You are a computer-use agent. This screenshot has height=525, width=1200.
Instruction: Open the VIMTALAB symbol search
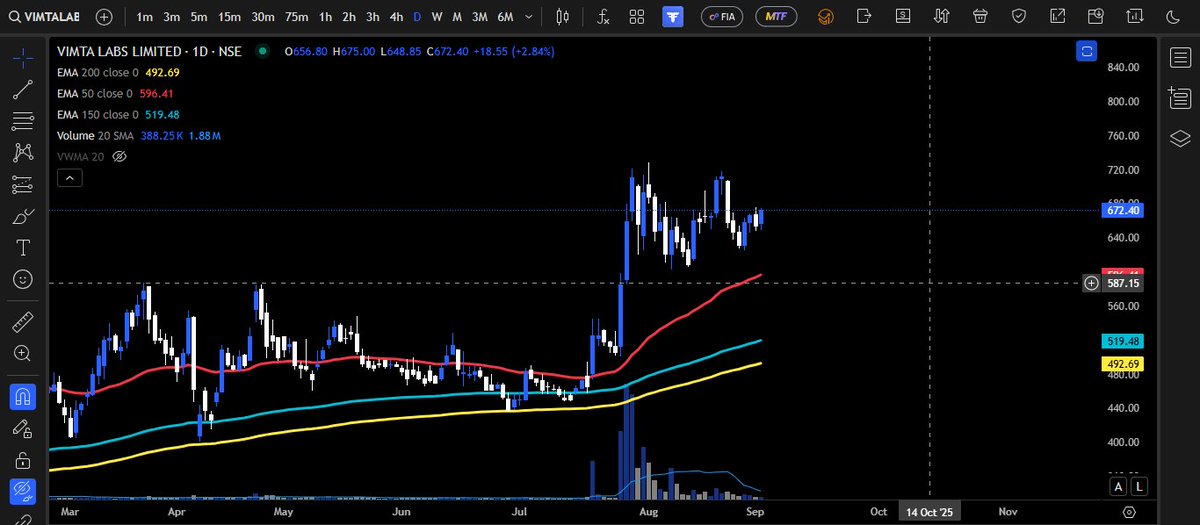[47, 17]
